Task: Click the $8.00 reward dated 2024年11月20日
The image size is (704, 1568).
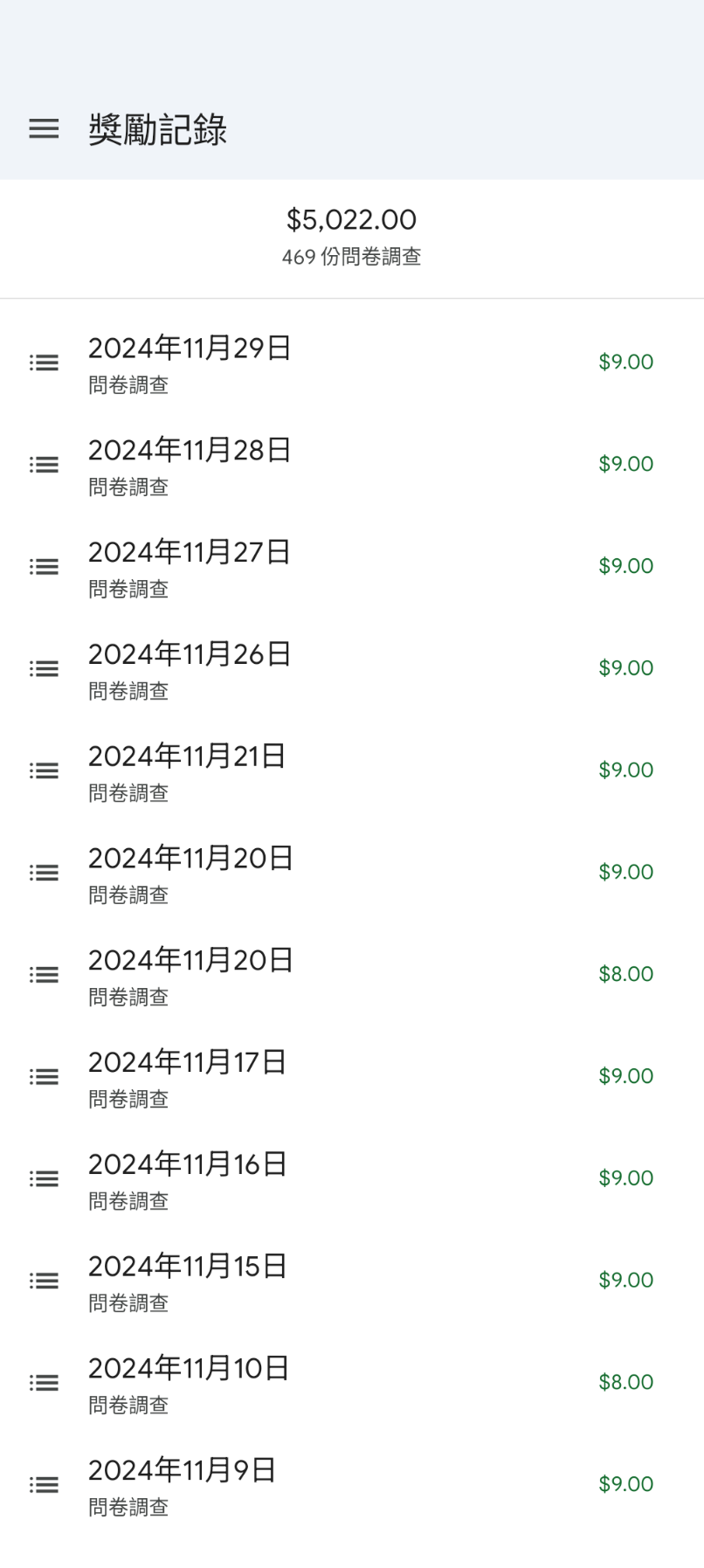Action: coord(625,974)
